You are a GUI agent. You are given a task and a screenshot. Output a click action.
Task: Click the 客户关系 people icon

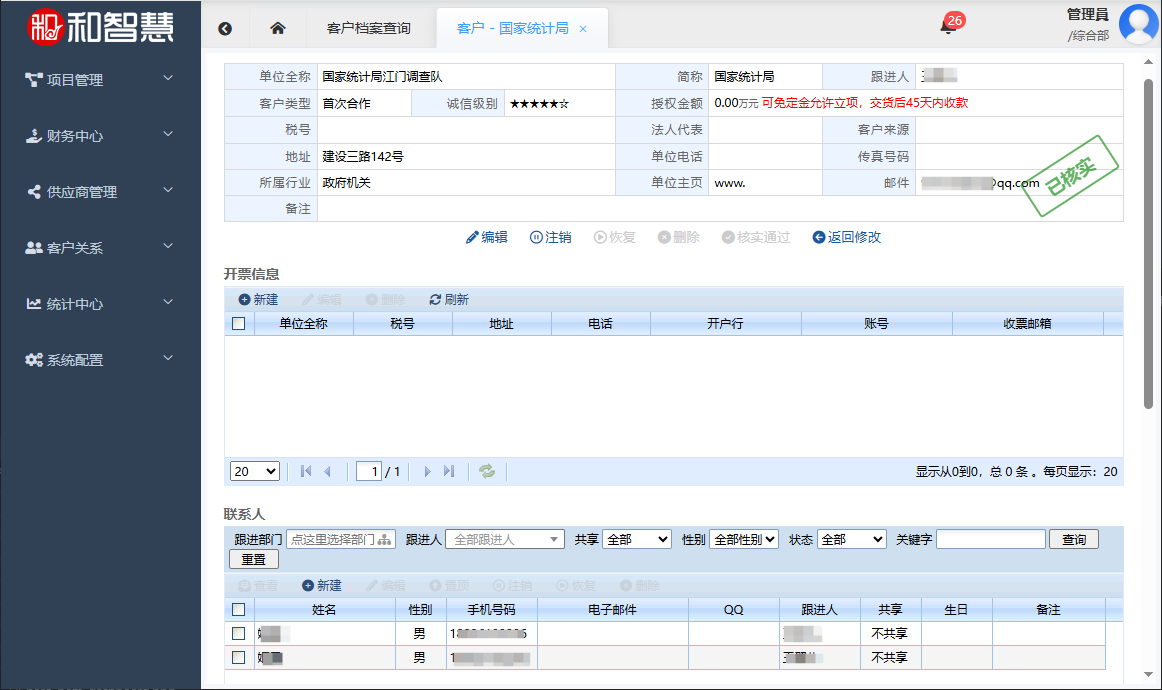click(x=34, y=248)
